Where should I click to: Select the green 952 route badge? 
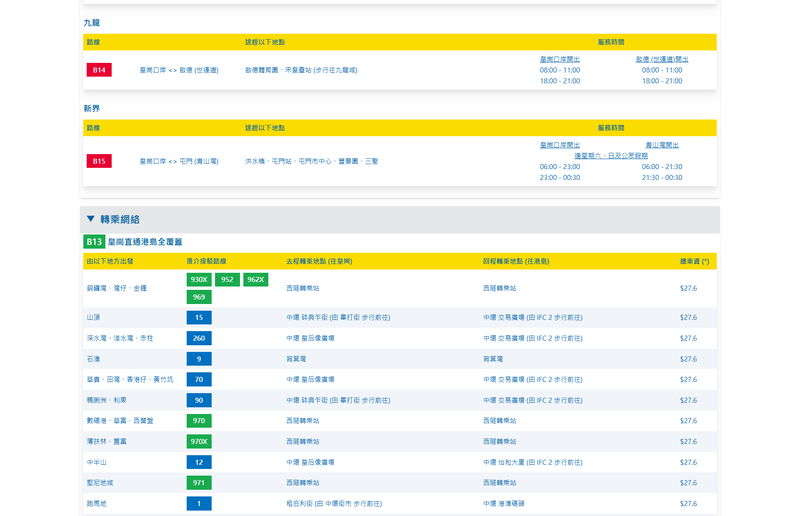tap(227, 280)
